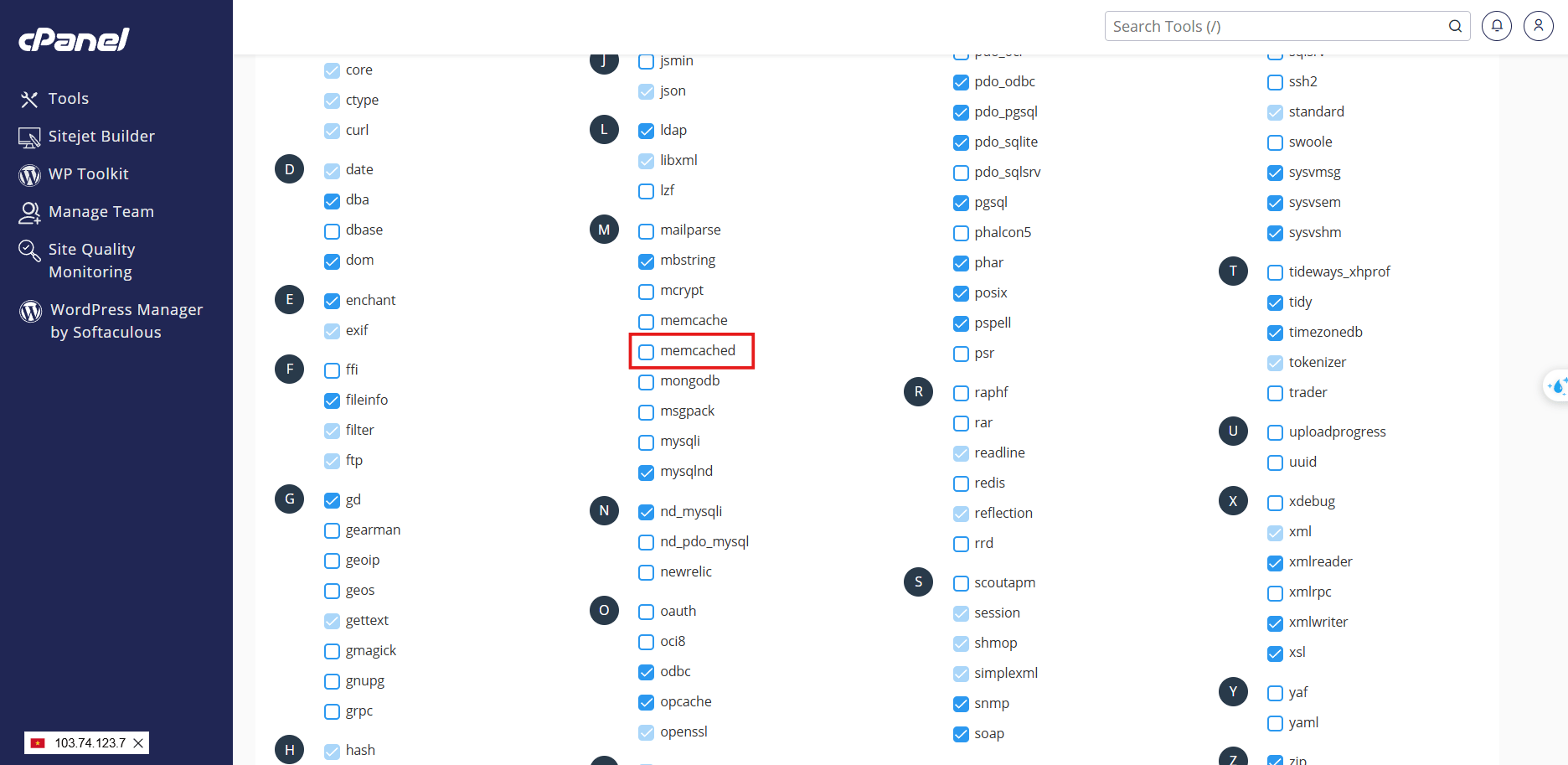Uncheck the opcache extension
This screenshot has height=765, width=1568.
pyautogui.click(x=647, y=703)
